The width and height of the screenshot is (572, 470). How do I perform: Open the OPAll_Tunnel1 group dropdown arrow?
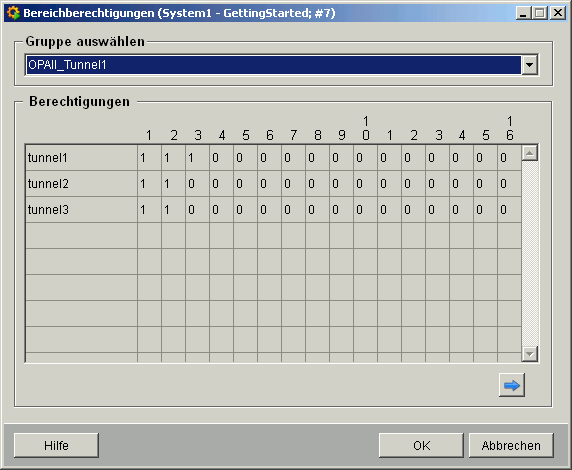click(529, 65)
